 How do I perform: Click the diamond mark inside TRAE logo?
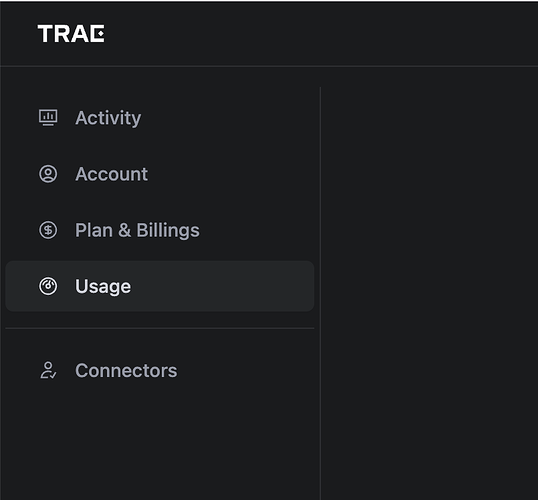(x=100, y=34)
